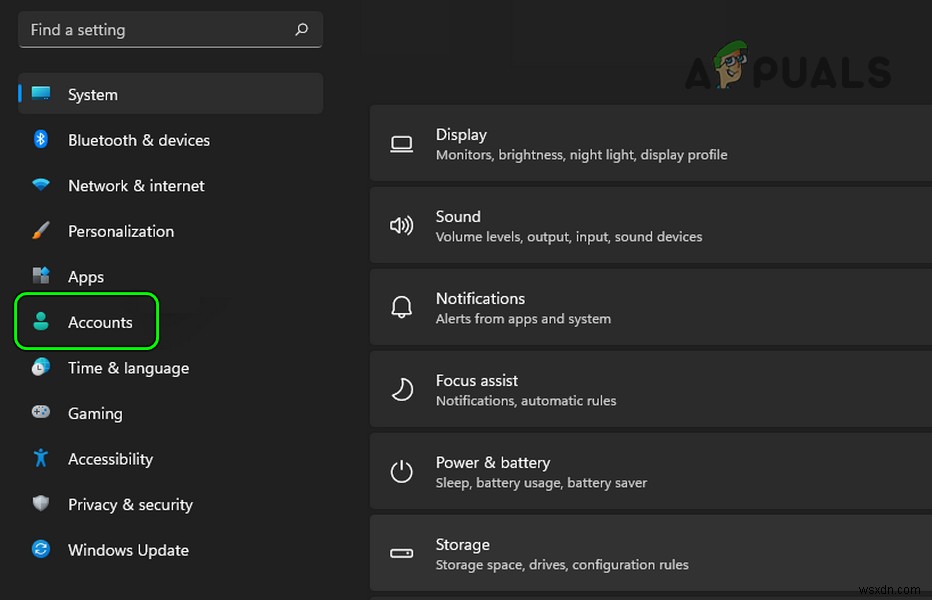The height and width of the screenshot is (600, 932).
Task: Click the Personalization brush icon
Action: click(40, 231)
